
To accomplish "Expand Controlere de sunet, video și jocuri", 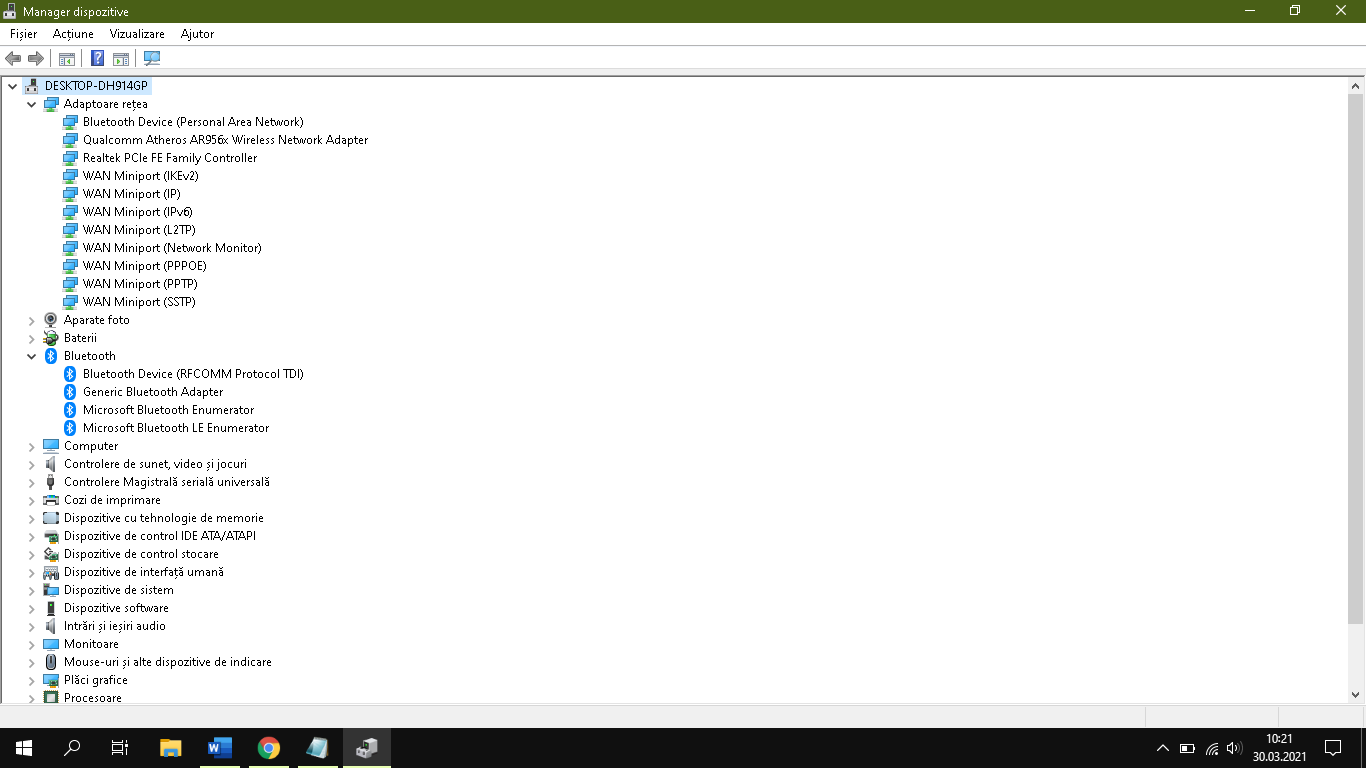I will [31, 464].
